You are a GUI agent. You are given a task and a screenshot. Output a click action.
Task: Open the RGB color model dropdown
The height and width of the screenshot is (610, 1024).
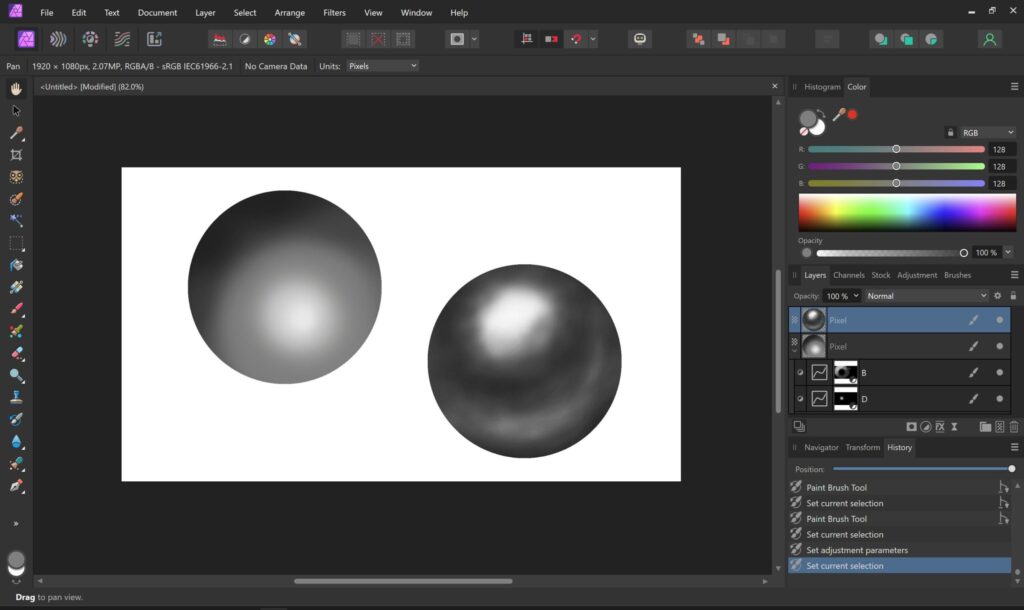point(987,132)
